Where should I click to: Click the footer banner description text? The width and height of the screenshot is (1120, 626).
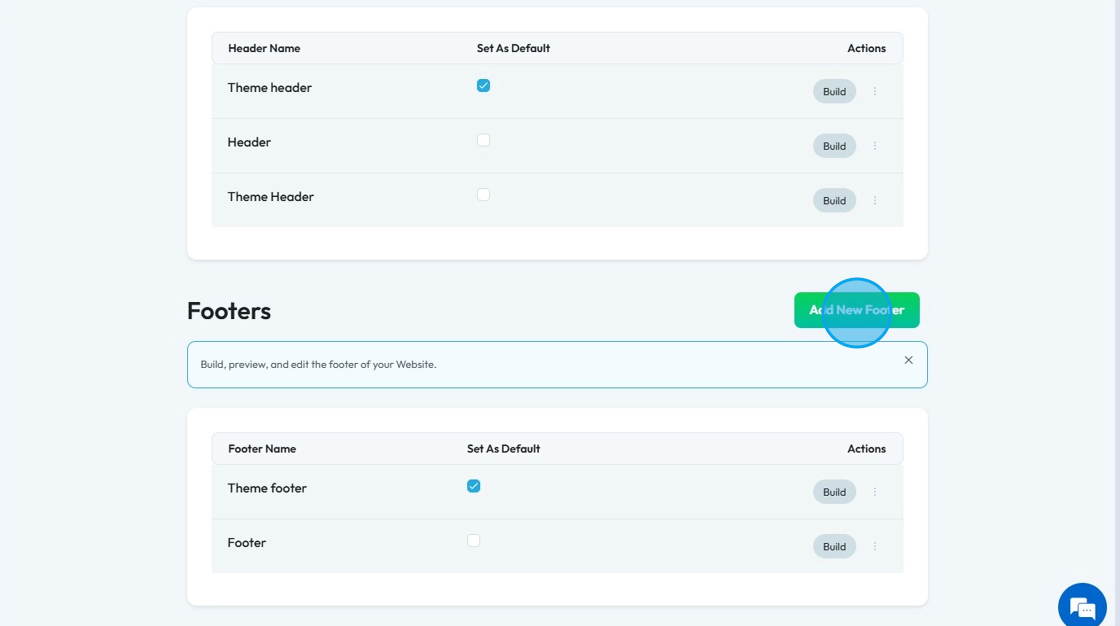pyautogui.click(x=318, y=364)
